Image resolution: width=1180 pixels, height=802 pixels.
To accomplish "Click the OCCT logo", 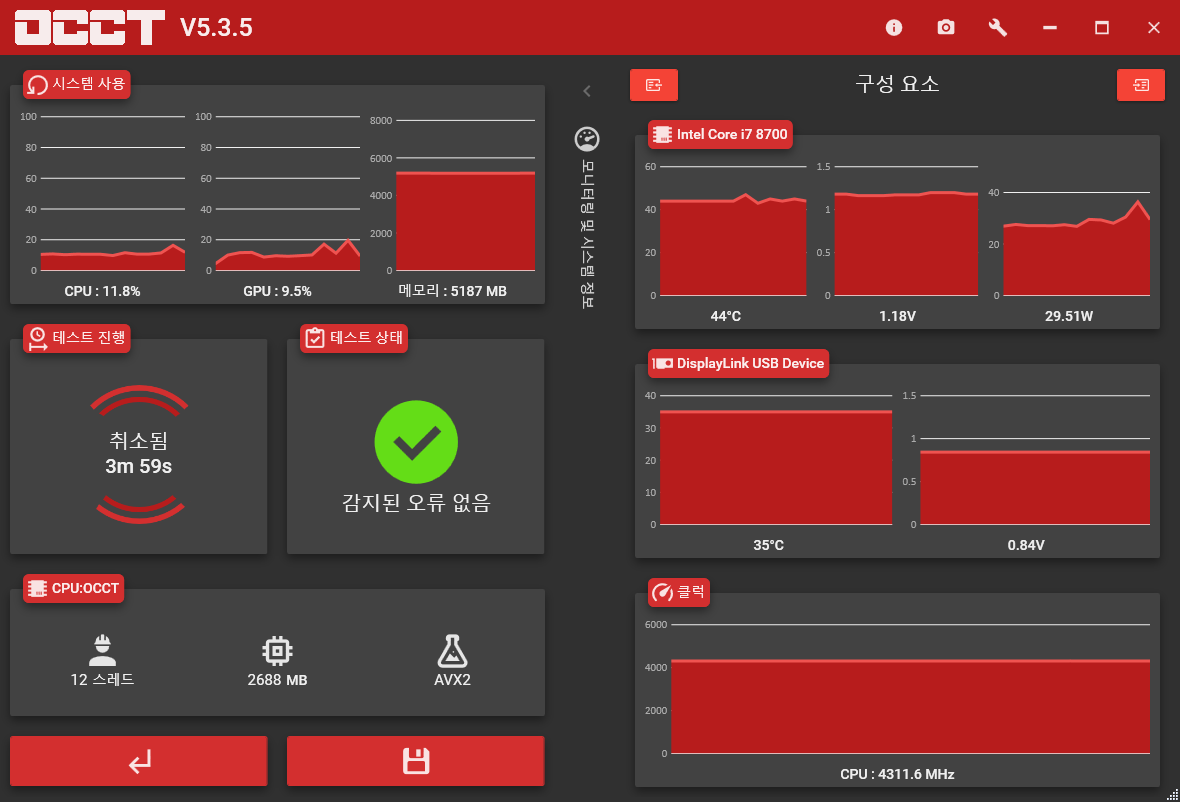I will tap(89, 28).
